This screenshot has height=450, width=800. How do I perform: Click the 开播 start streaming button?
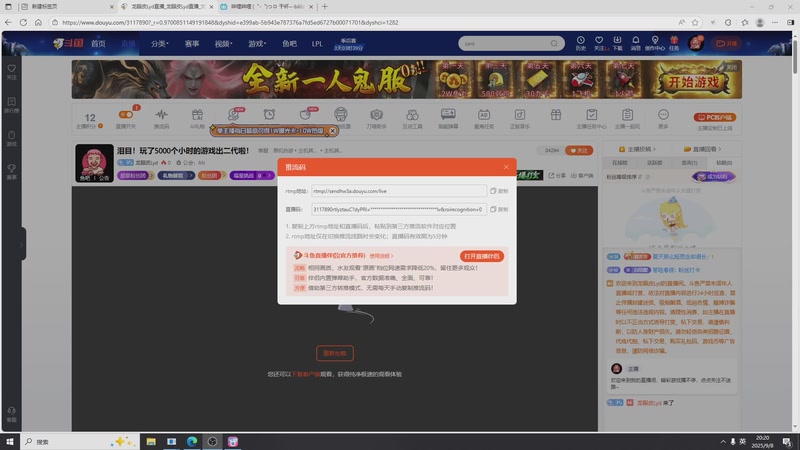tap(727, 43)
